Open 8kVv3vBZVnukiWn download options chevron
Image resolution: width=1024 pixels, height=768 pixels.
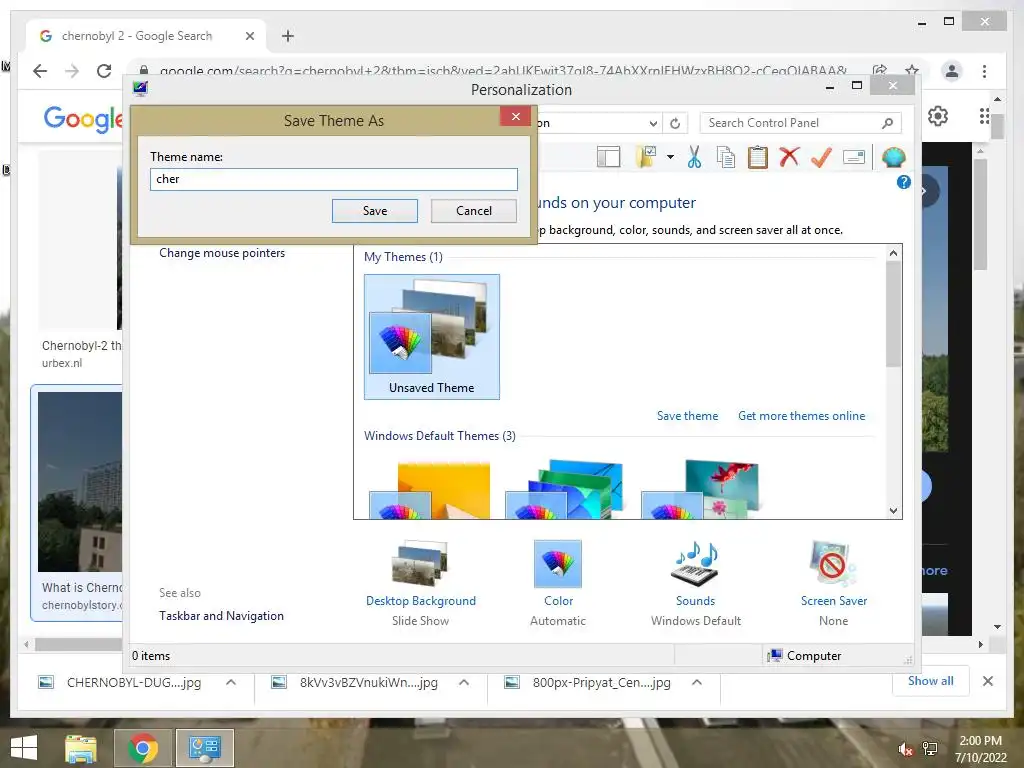(x=464, y=682)
